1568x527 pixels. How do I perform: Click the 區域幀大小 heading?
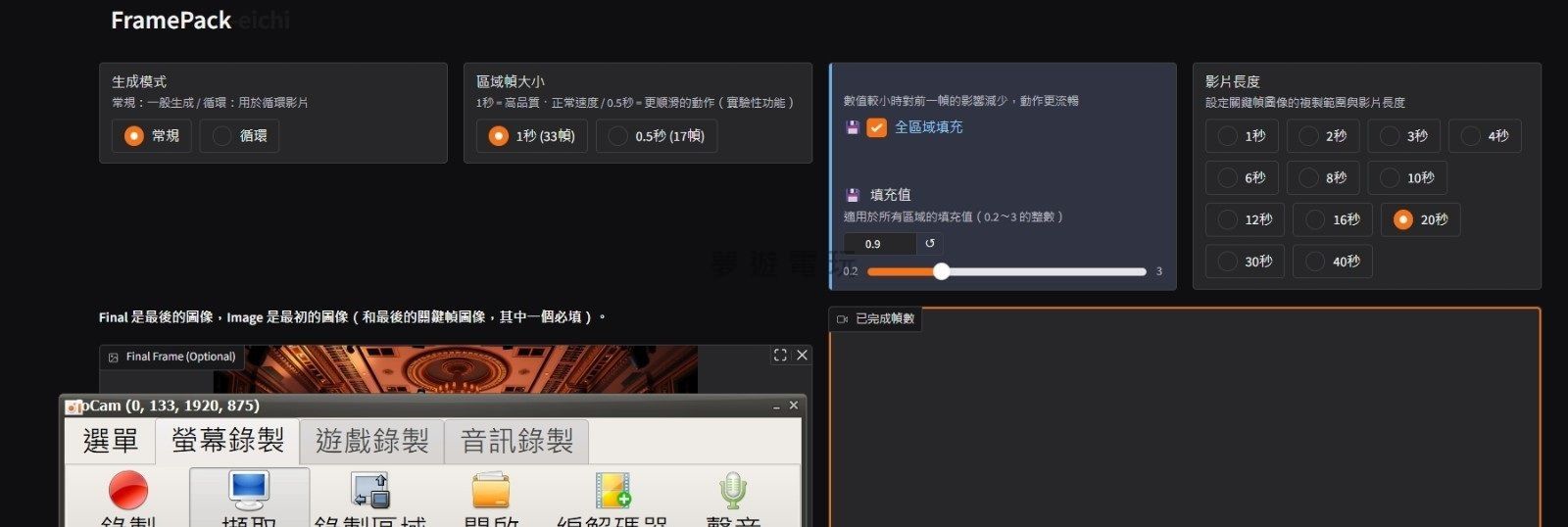[511, 81]
